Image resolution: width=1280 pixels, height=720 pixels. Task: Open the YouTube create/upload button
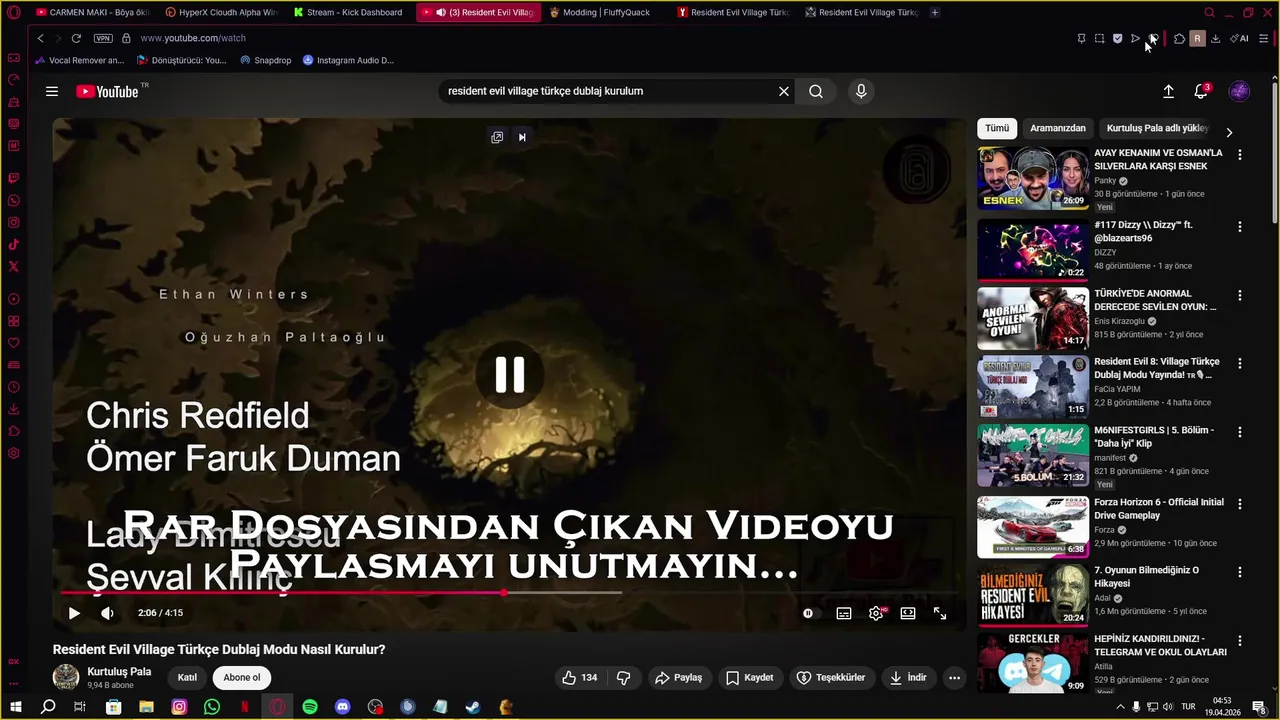click(1168, 91)
